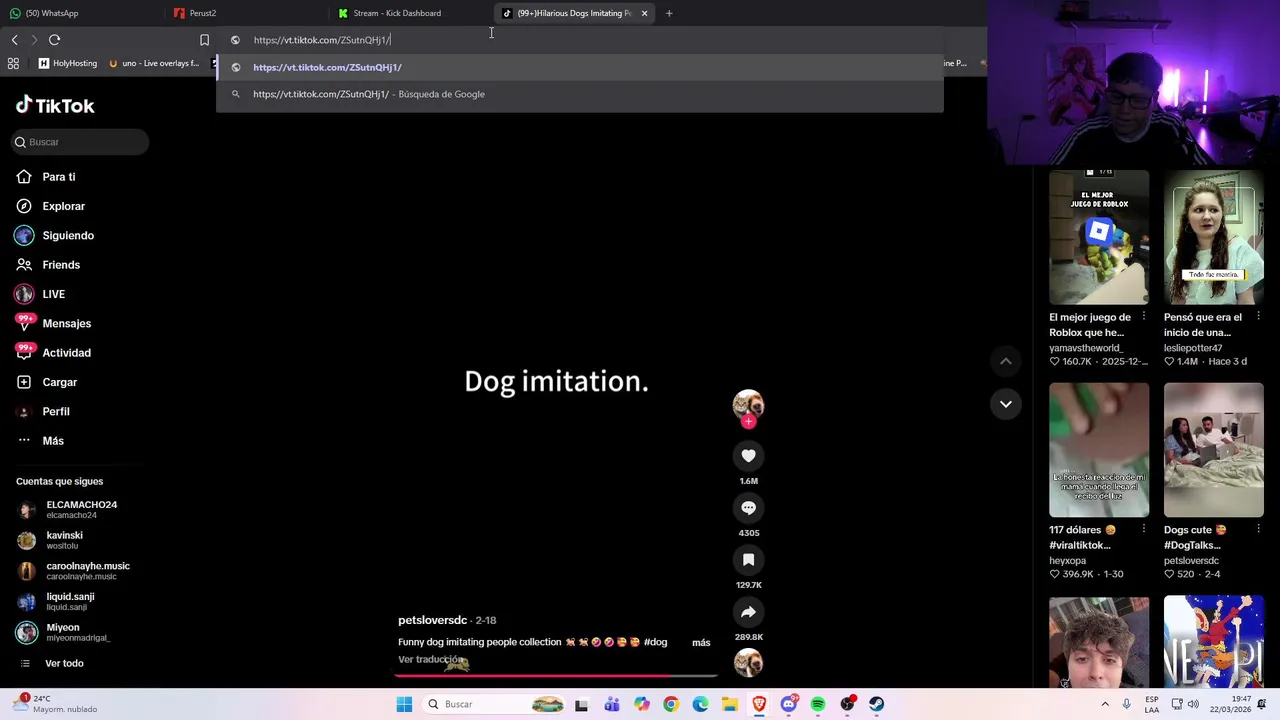1280x720 pixels.
Task: Open options for Dogs cute card
Action: [x=1258, y=530]
